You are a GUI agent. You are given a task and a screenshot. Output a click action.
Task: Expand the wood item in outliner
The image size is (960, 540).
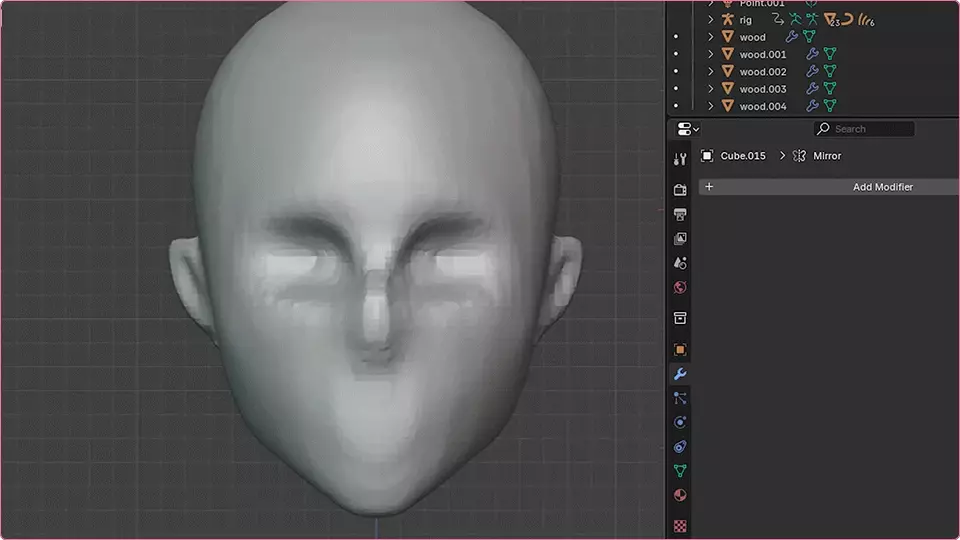[x=711, y=37]
